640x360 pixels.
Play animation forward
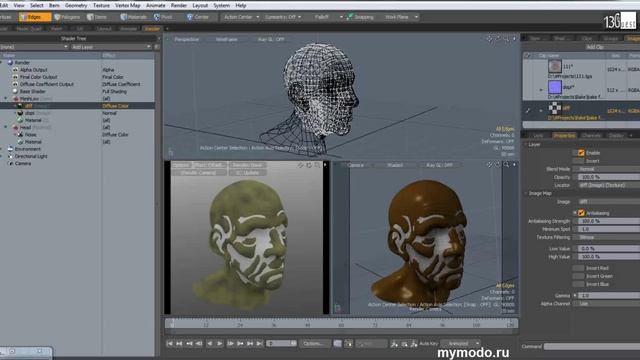[220, 344]
